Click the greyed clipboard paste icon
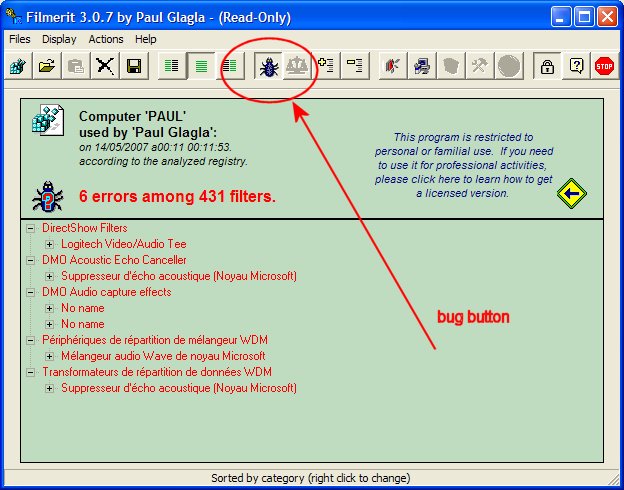This screenshot has height=490, width=624. [x=76, y=66]
